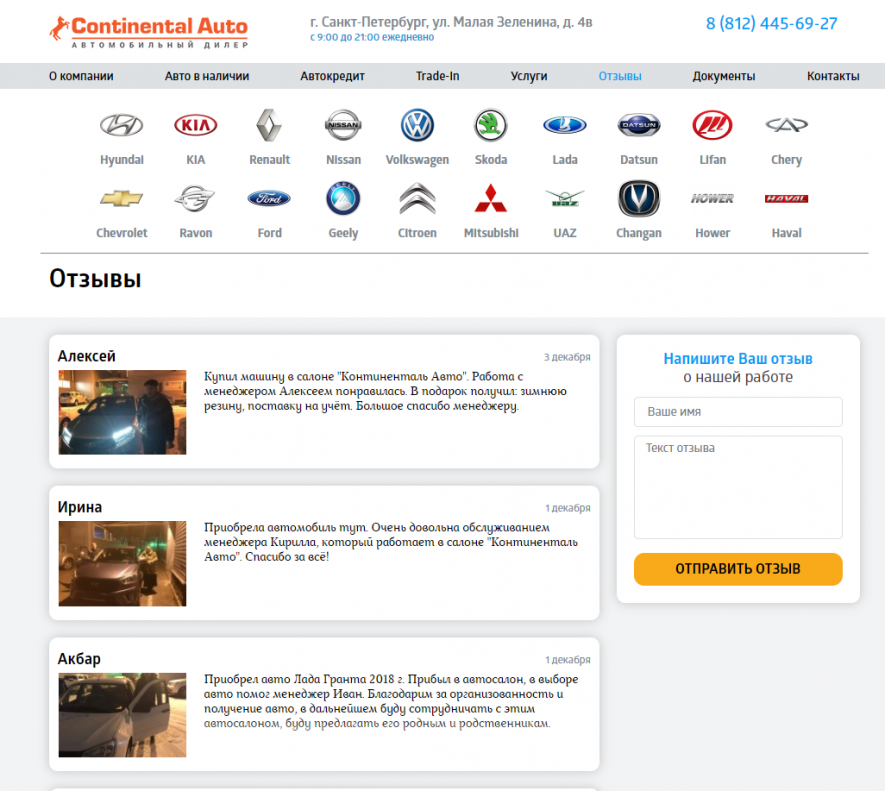Viewport: 885px width, 791px height.
Task: Select the Ford oval logo
Action: click(269, 198)
